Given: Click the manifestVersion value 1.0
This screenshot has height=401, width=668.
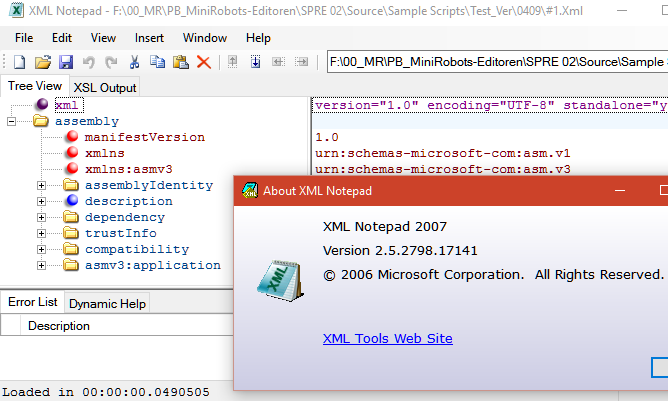Looking at the screenshot, I should point(327,137).
